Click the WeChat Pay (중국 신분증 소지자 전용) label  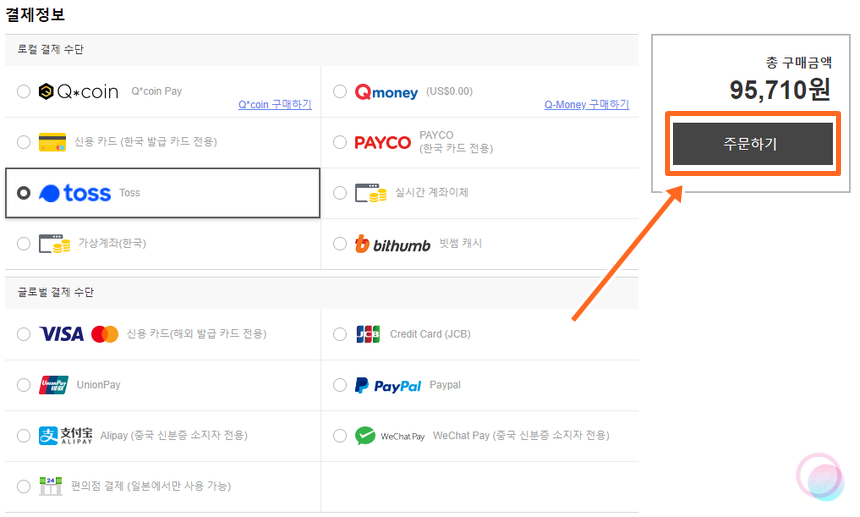[521, 436]
